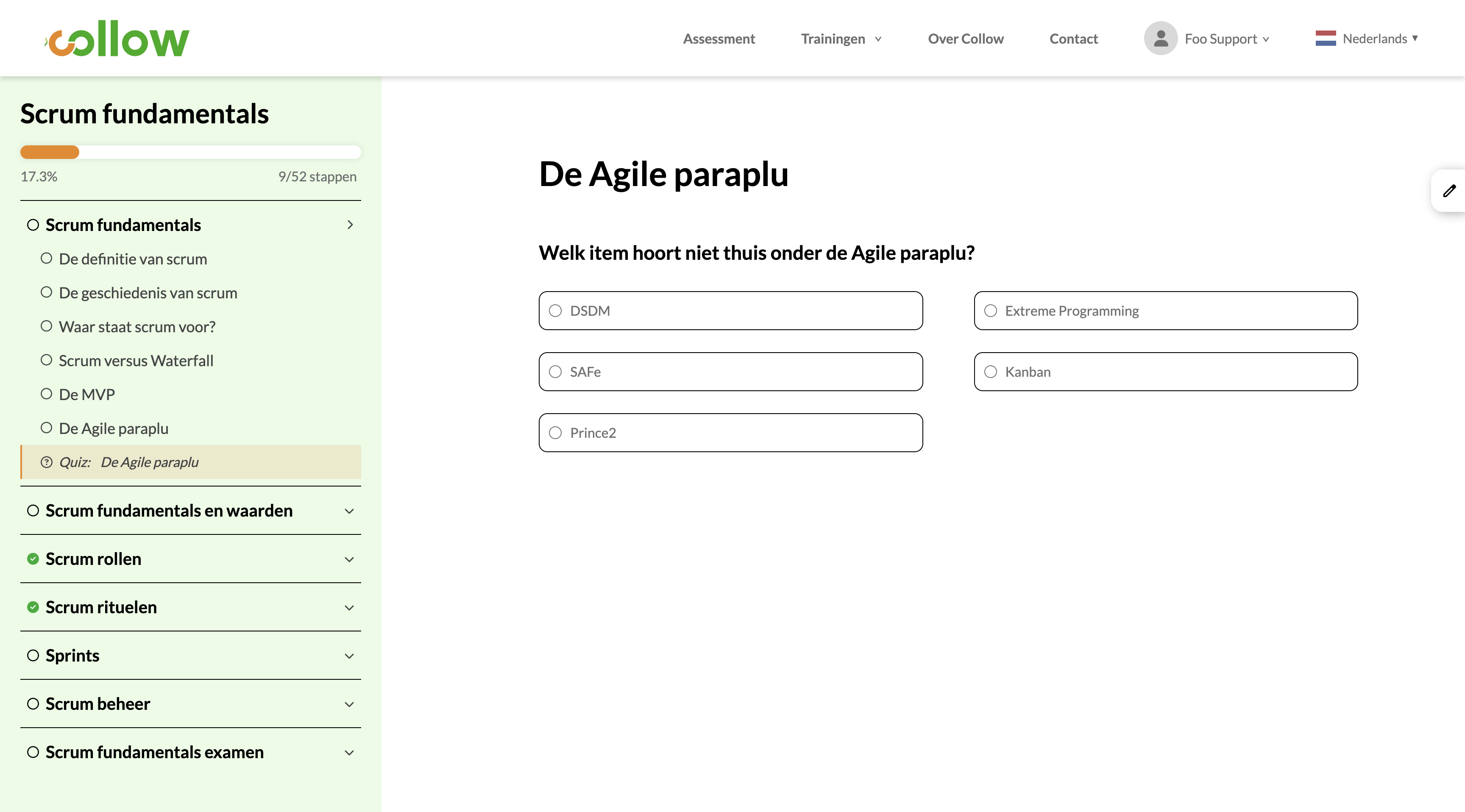1465x812 pixels.
Task: Click the quiz question-mark icon
Action: 47,462
